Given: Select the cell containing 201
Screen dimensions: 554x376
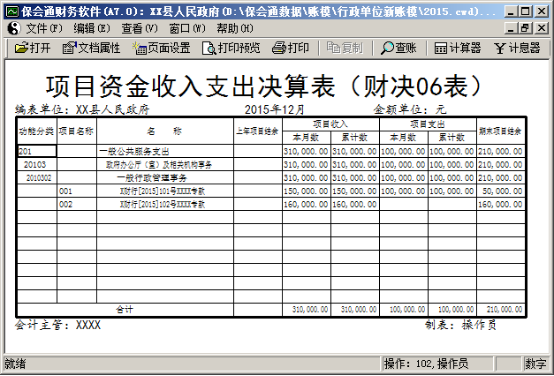Looking at the screenshot, I should pos(37,151).
